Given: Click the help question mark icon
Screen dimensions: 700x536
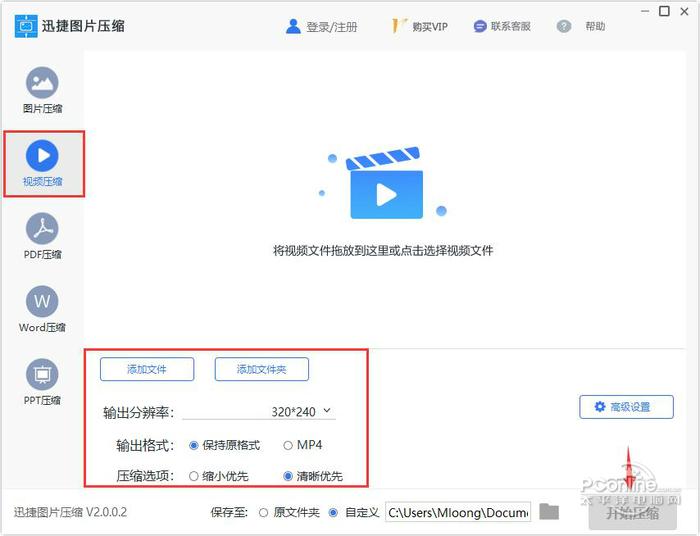Looking at the screenshot, I should [564, 26].
